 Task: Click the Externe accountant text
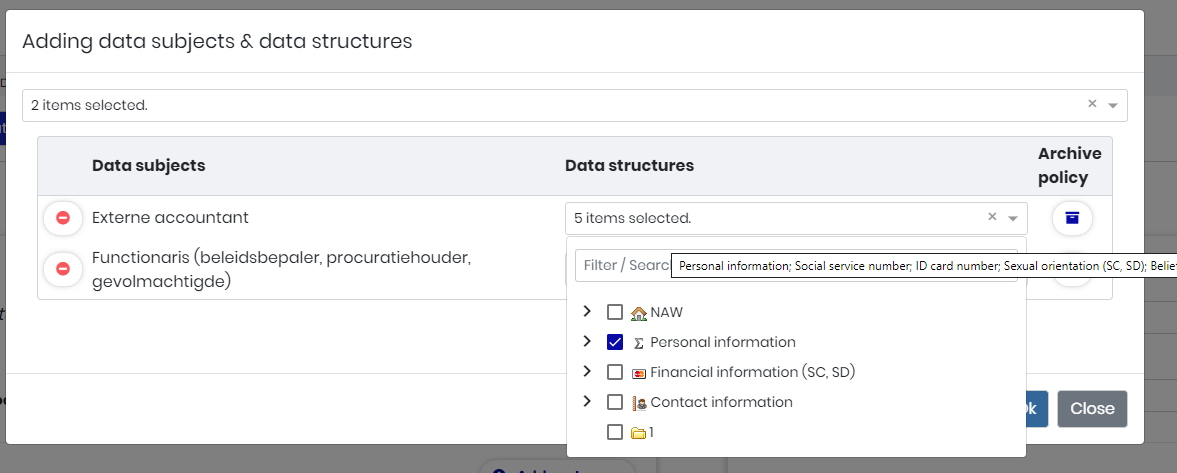tap(170, 218)
